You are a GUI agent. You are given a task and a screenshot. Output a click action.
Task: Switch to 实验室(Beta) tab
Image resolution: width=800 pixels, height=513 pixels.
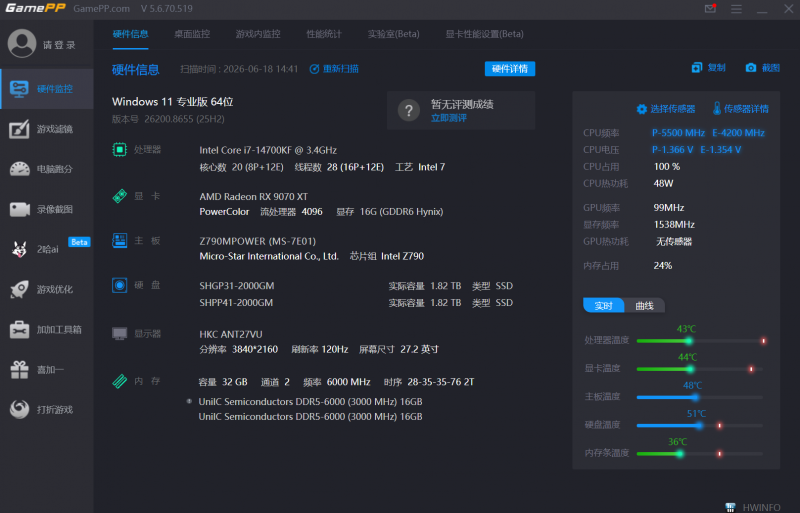tap(393, 34)
